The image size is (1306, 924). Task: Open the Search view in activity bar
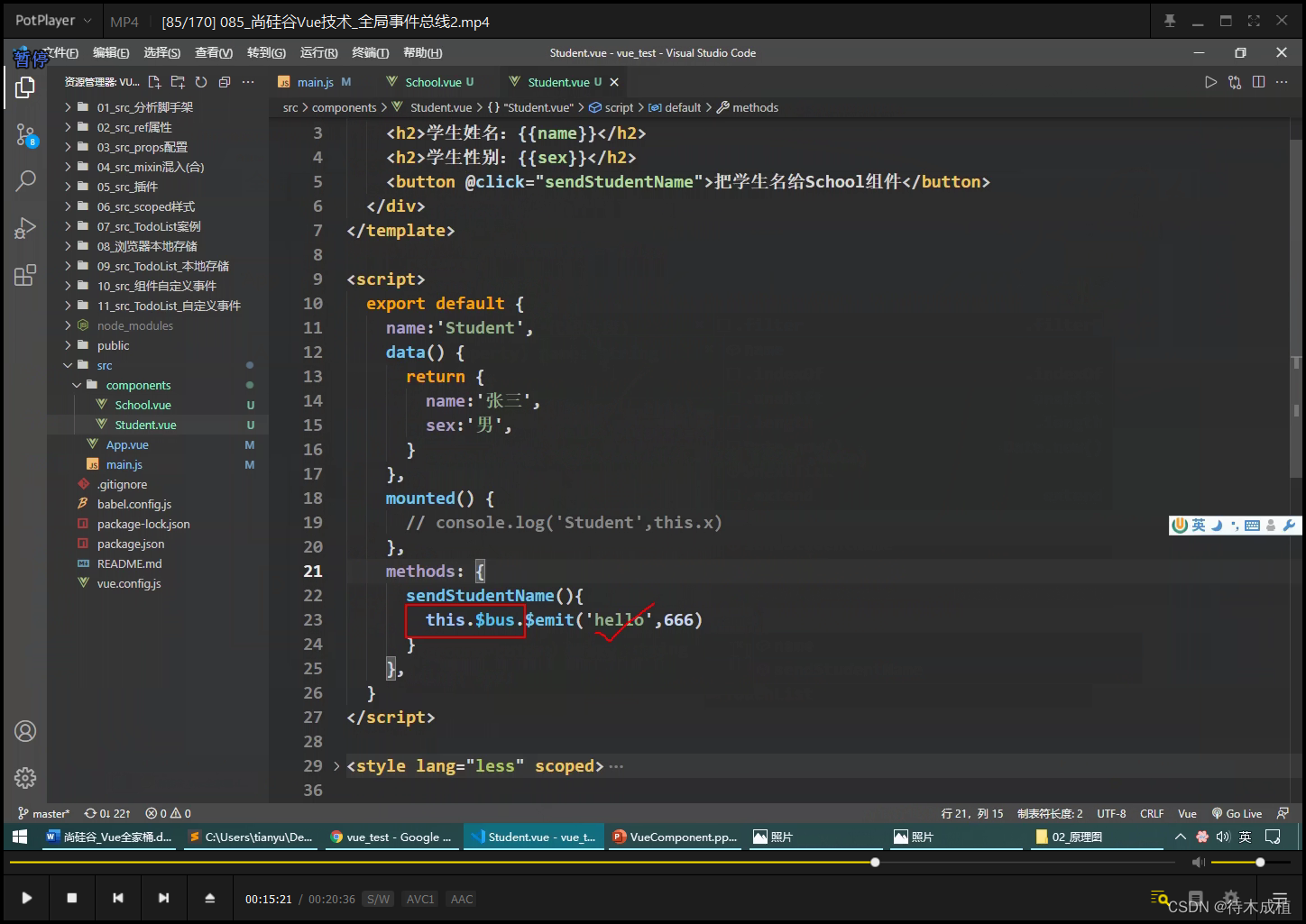click(x=25, y=181)
